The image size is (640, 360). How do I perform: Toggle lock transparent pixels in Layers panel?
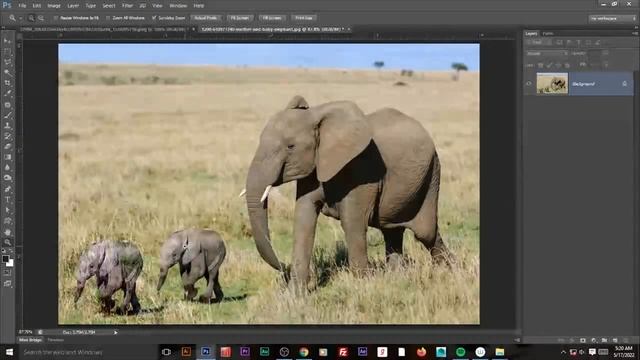540,65
